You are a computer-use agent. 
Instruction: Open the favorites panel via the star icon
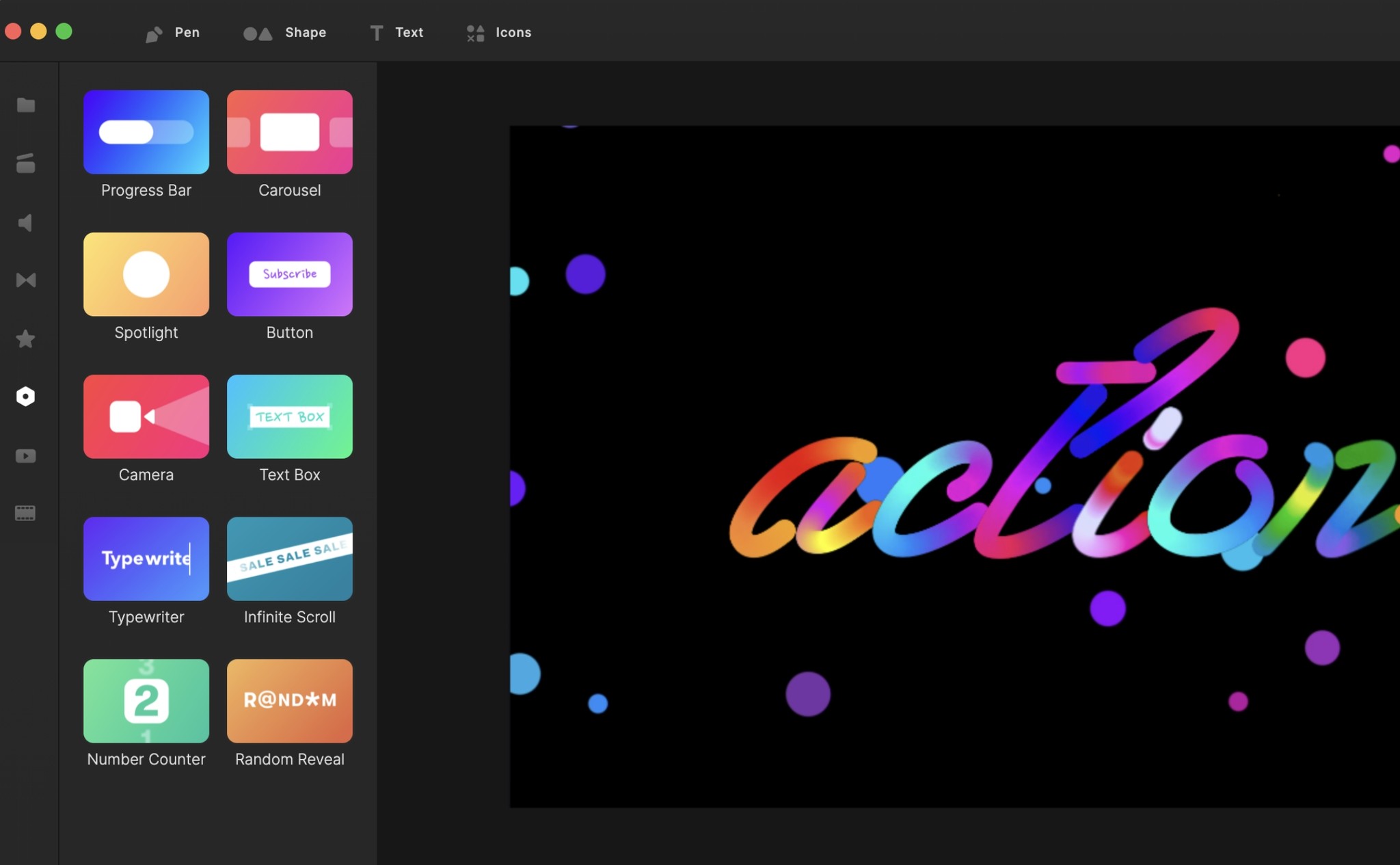(x=25, y=338)
